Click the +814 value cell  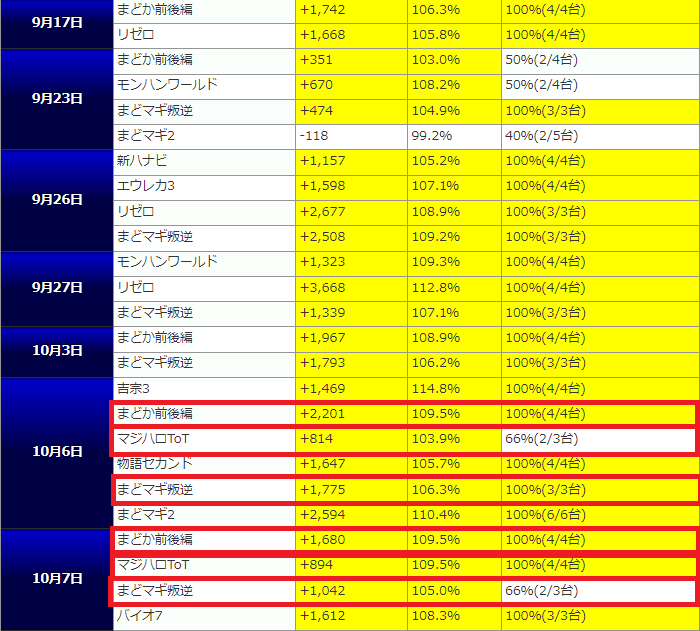[351, 439]
